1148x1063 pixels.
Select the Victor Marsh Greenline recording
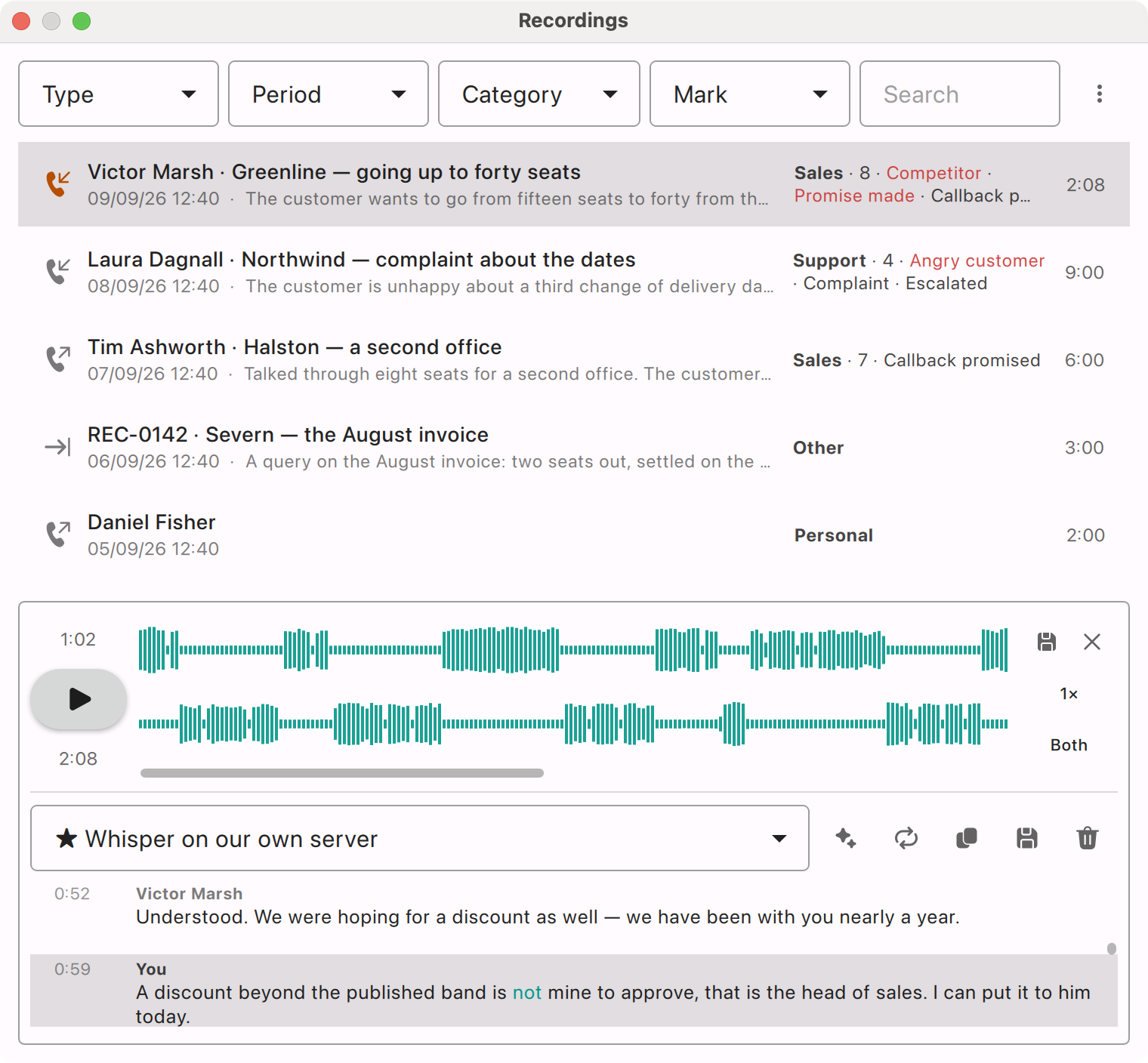[x=574, y=184]
